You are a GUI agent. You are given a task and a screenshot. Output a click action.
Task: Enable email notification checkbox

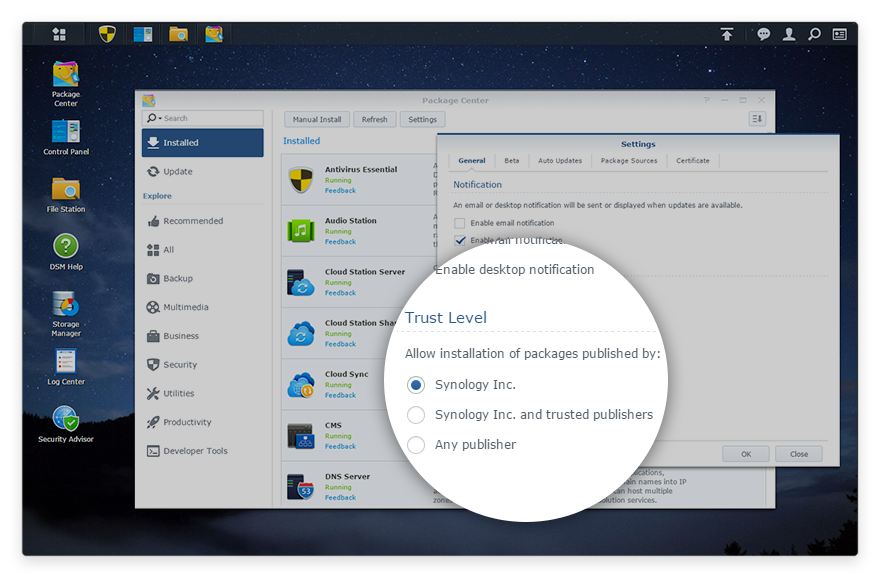coord(460,223)
